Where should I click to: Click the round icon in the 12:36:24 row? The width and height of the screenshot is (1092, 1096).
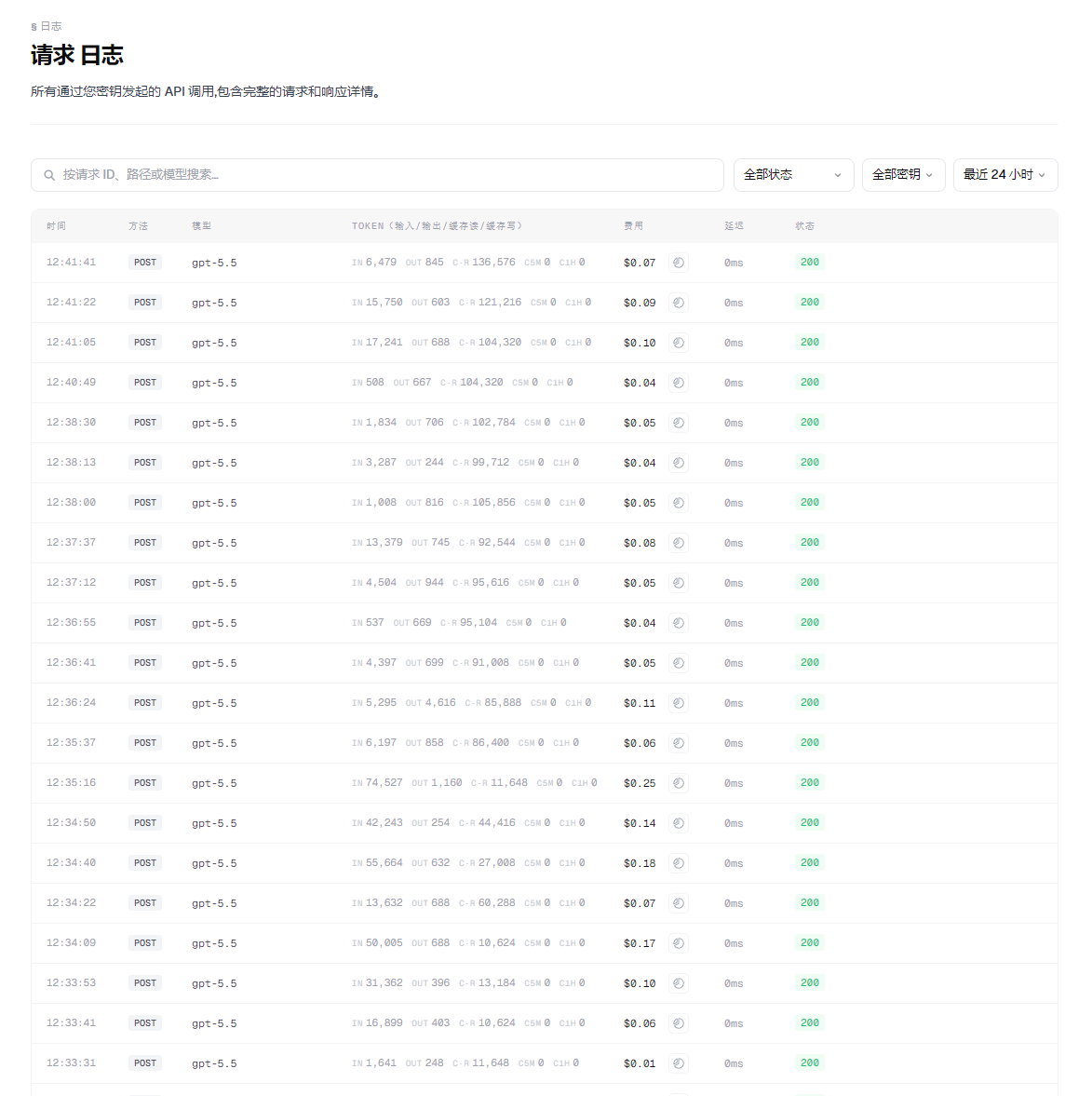click(x=679, y=703)
